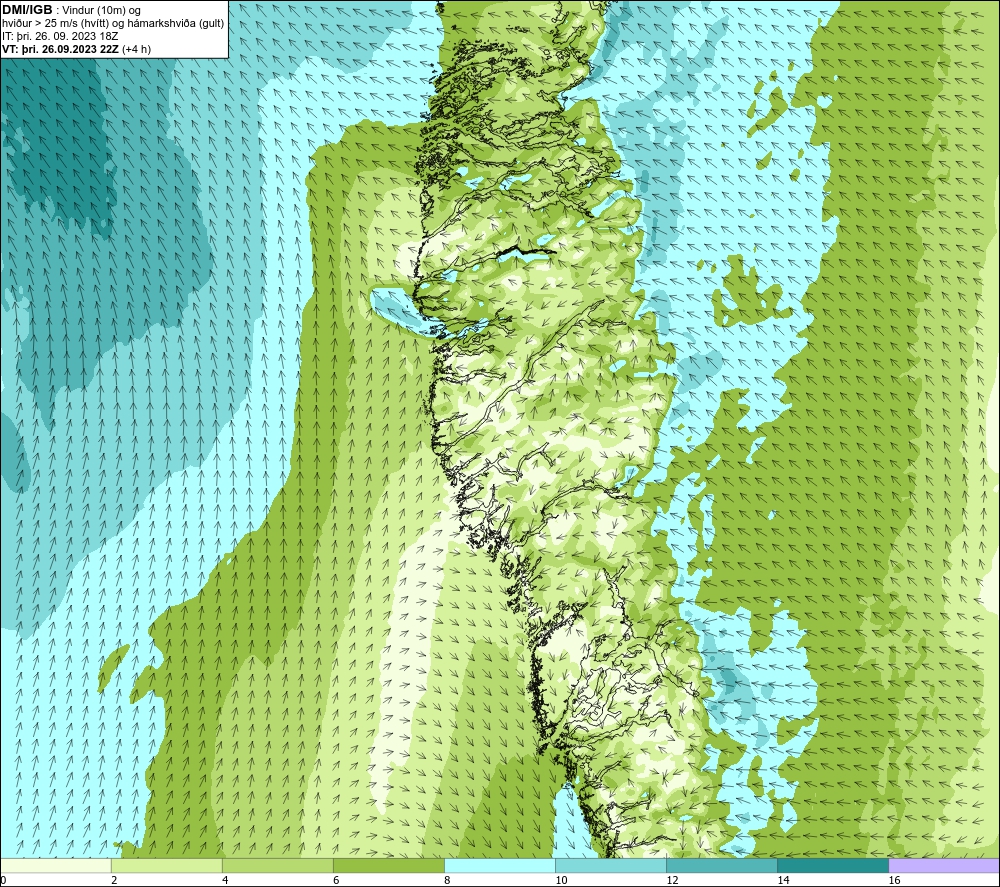
Task: Click the scale label '8'
Action: click(x=447, y=880)
